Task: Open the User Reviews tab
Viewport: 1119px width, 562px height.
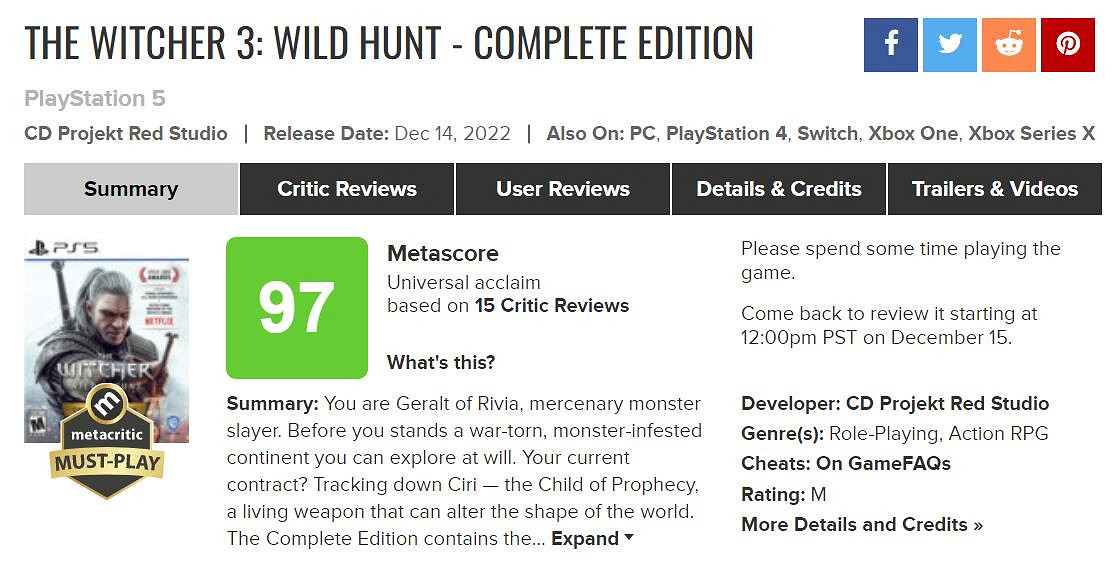Action: [x=563, y=189]
